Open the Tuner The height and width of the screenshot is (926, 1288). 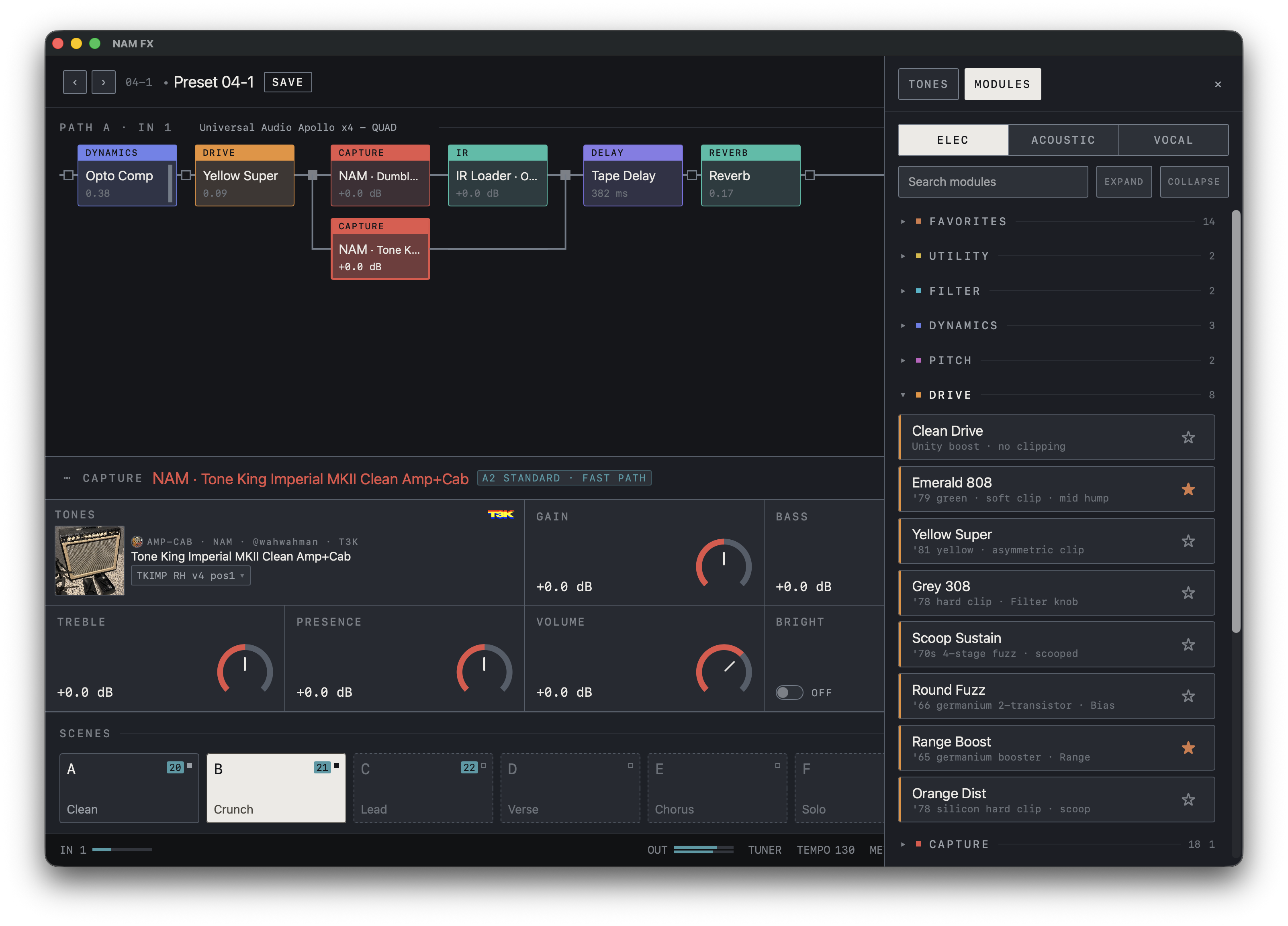click(x=765, y=850)
